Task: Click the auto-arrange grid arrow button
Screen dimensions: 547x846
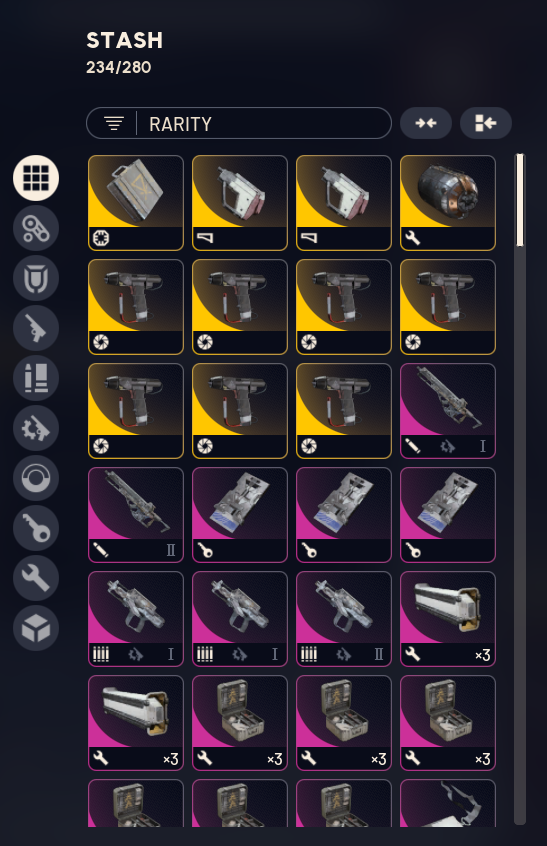Action: [486, 124]
